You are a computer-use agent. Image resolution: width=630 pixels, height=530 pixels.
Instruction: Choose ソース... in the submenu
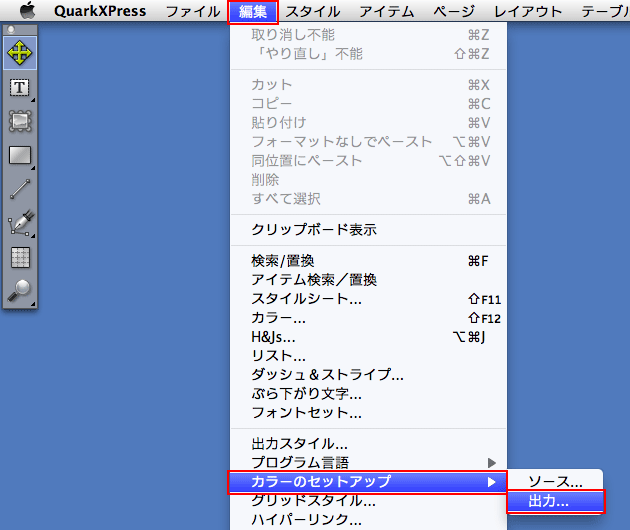coord(555,481)
